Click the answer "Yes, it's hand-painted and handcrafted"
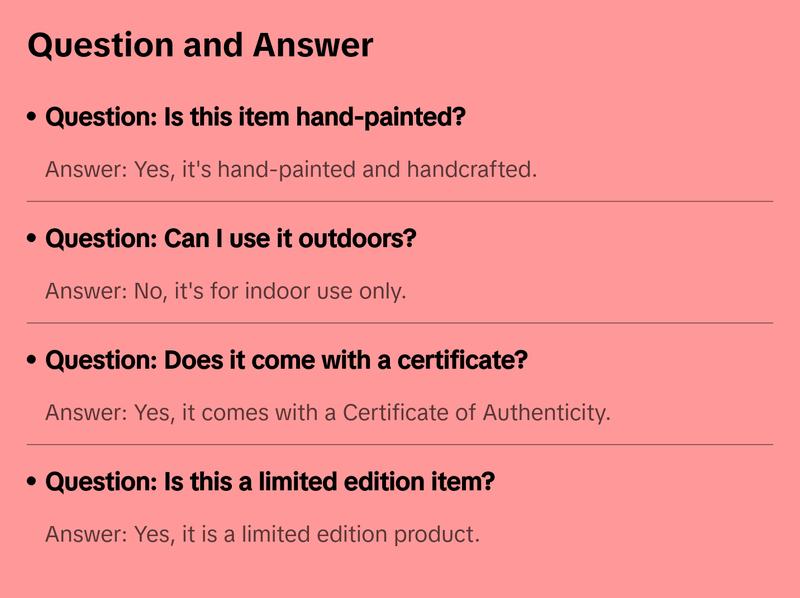This screenshot has width=800, height=598. click(291, 169)
